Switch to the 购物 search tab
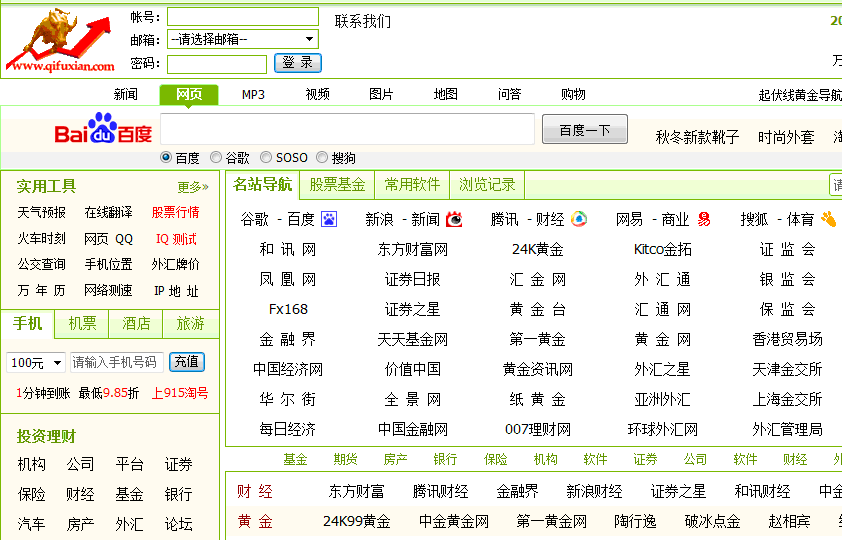The width and height of the screenshot is (842, 540). coord(573,94)
